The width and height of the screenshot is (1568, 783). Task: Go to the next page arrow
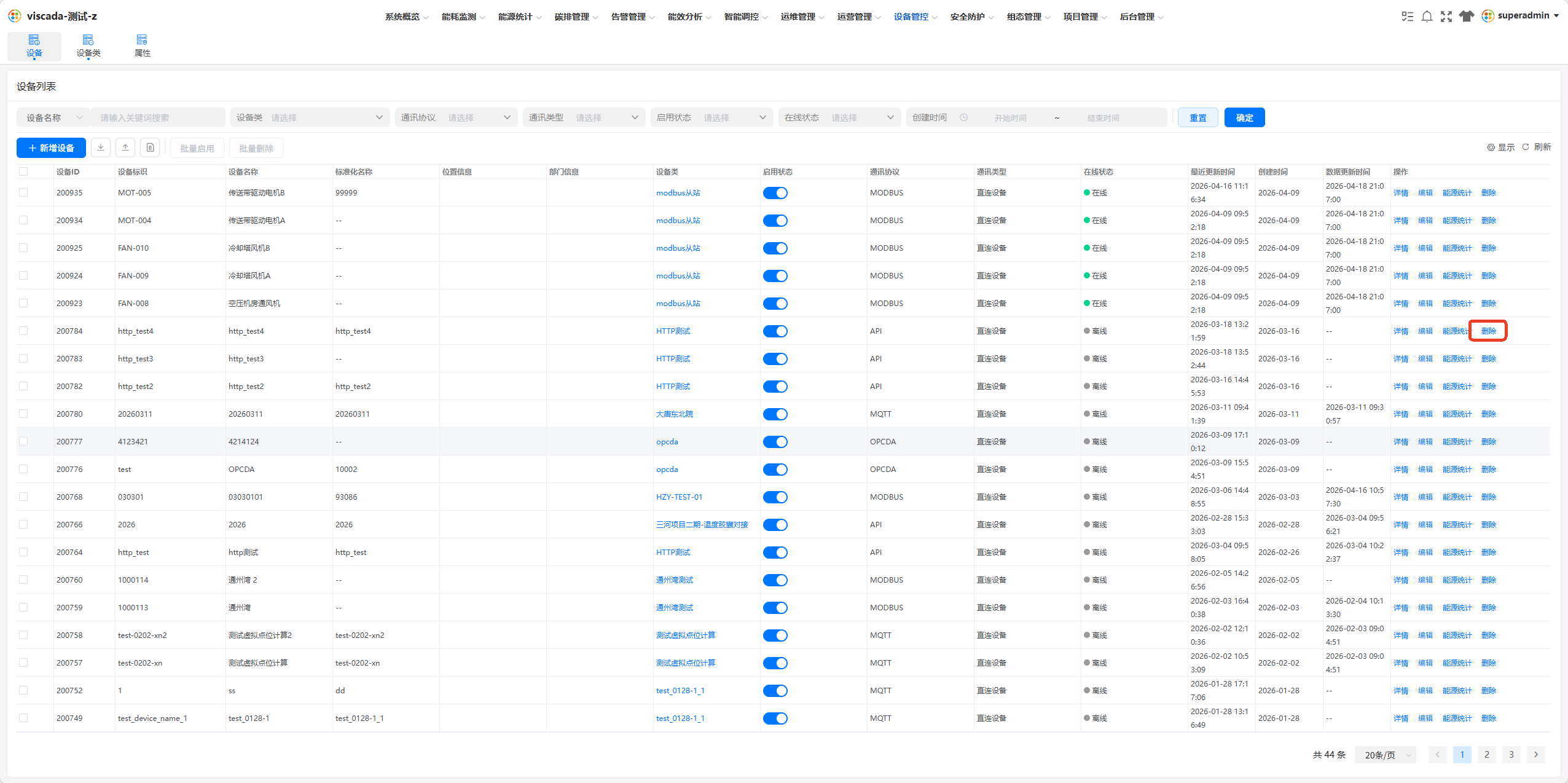1536,755
